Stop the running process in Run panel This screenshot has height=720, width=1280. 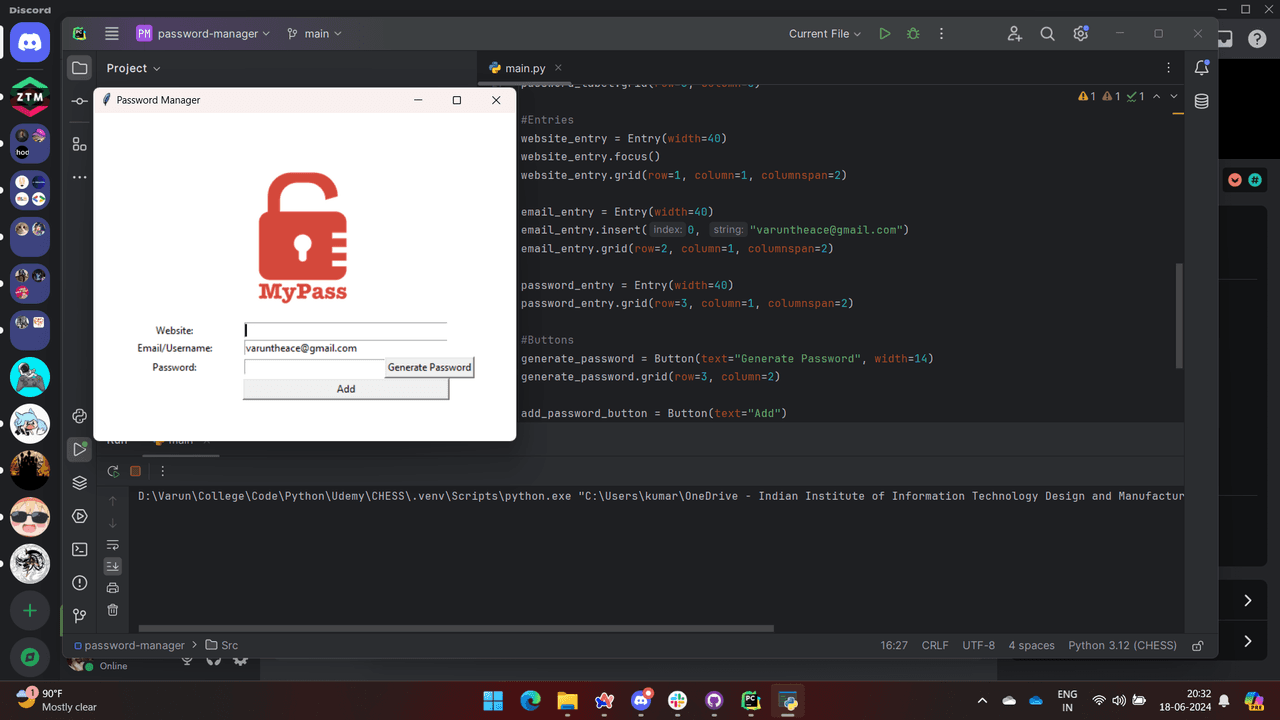pyautogui.click(x=136, y=471)
